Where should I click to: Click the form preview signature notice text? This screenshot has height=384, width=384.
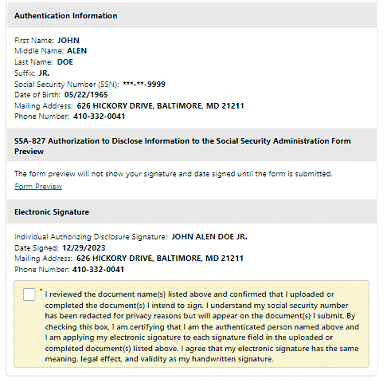point(173,174)
